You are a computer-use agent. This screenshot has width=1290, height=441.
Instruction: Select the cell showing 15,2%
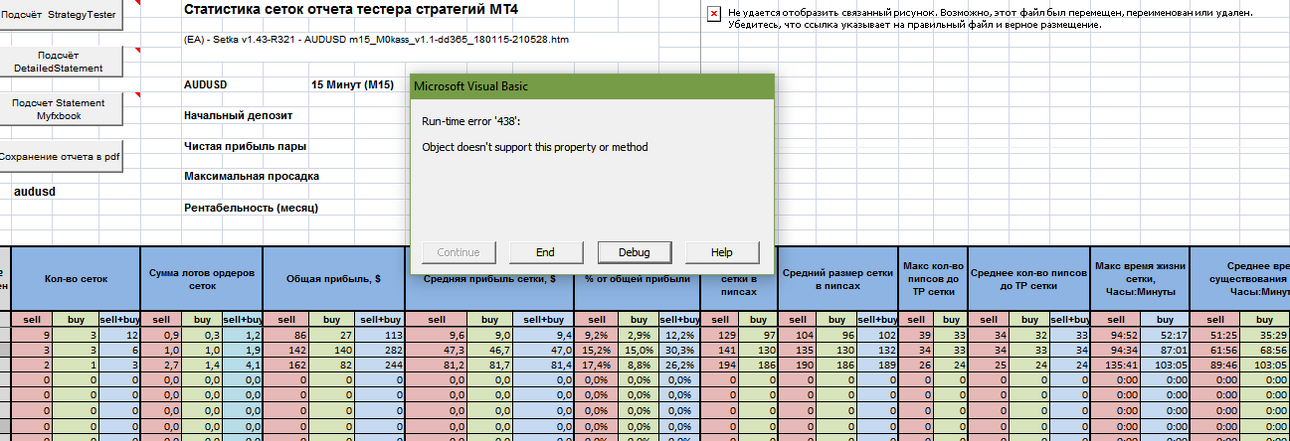coord(594,349)
